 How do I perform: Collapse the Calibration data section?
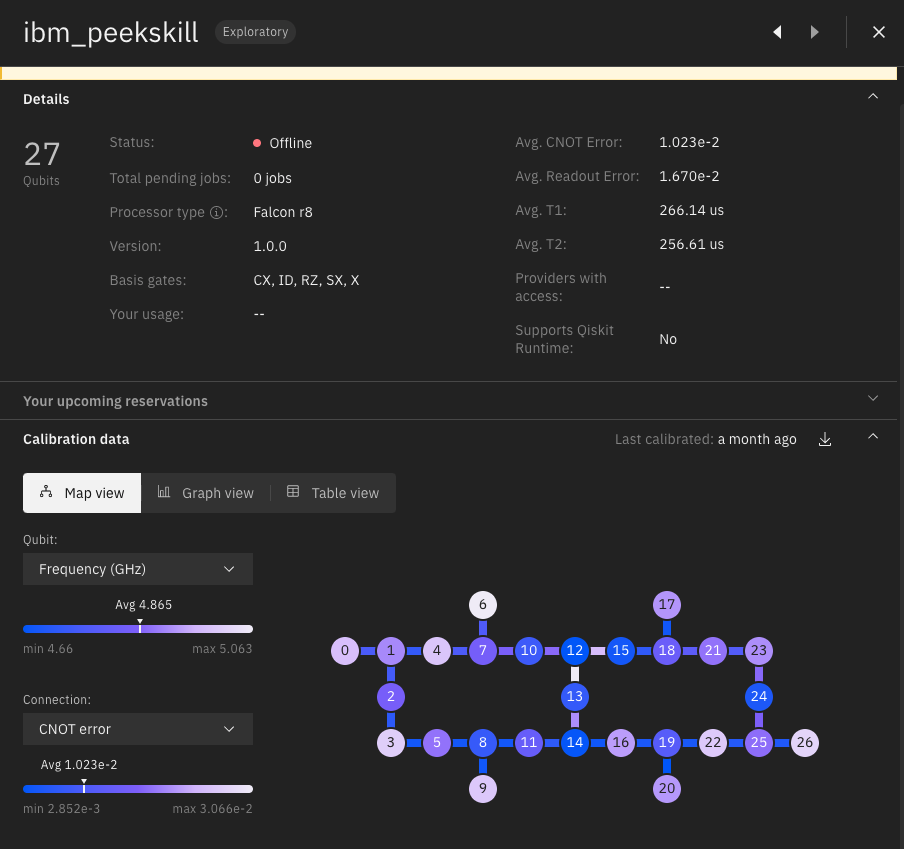(873, 438)
